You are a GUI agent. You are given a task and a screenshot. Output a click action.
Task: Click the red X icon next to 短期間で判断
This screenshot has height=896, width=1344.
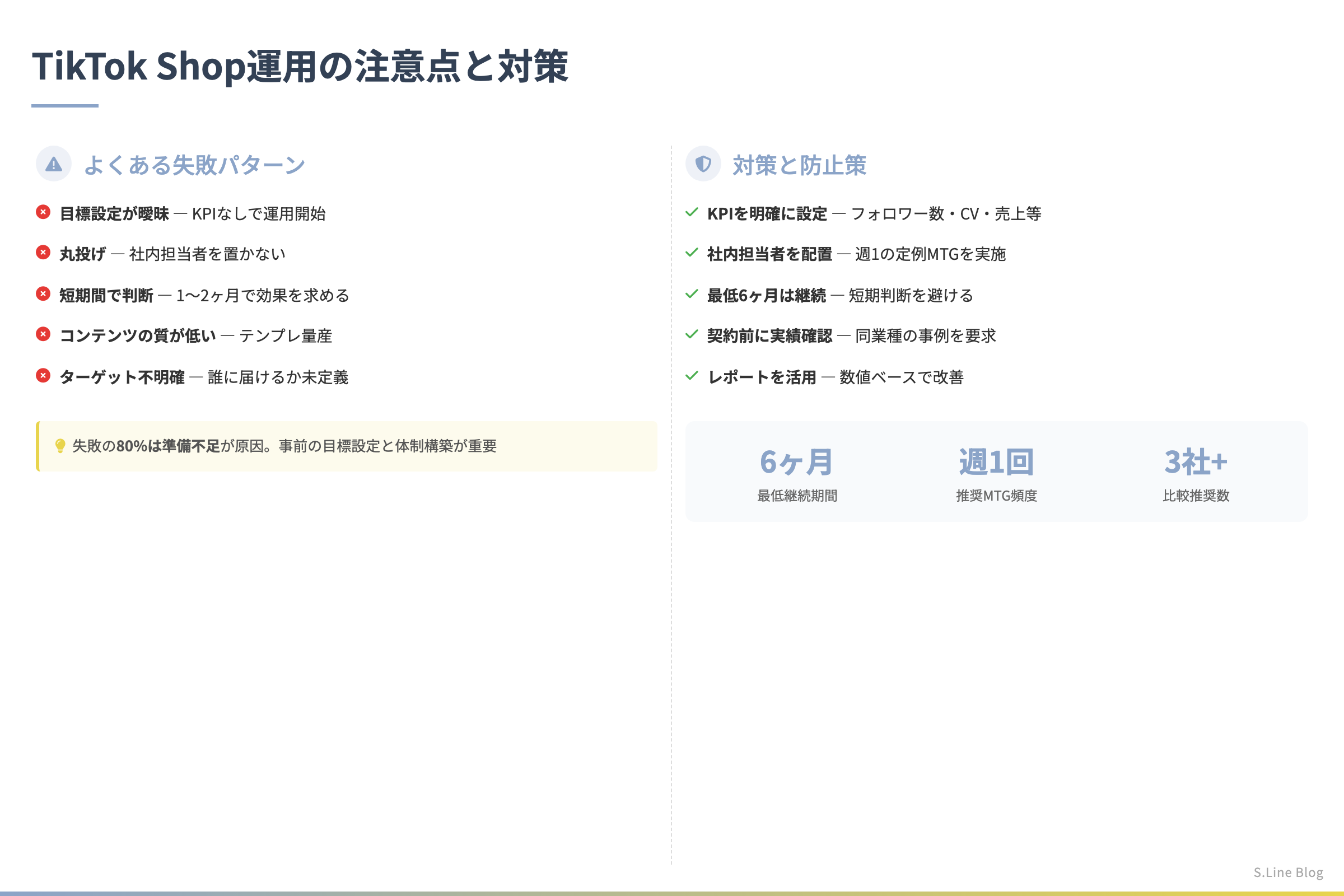click(x=43, y=293)
